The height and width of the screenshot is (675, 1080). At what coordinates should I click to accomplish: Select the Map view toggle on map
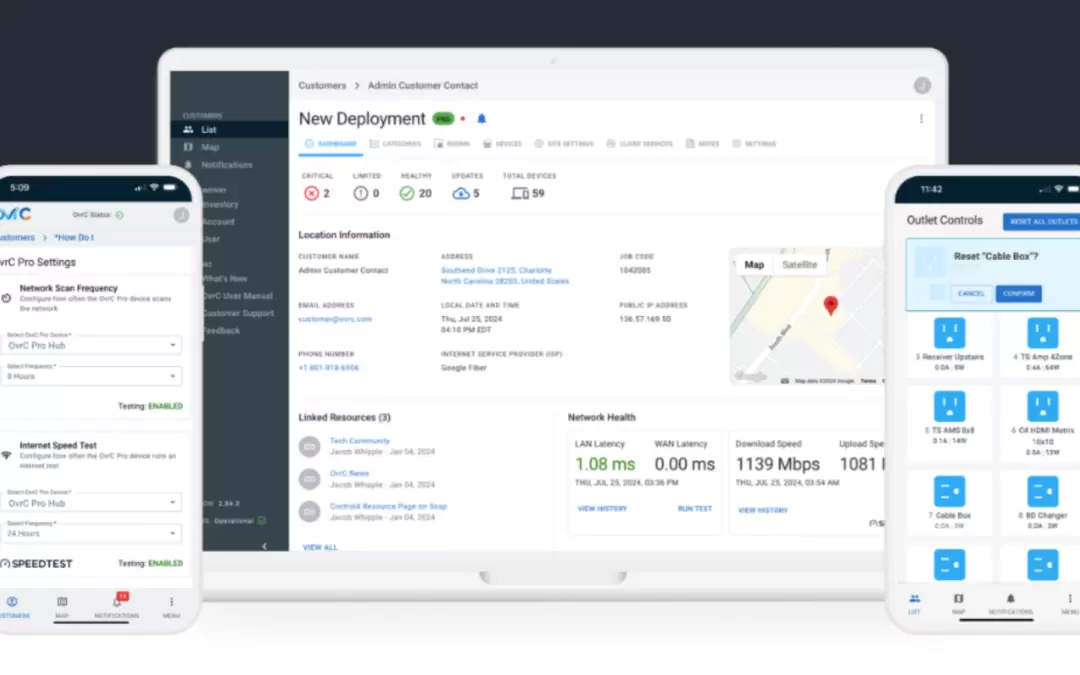(x=754, y=265)
